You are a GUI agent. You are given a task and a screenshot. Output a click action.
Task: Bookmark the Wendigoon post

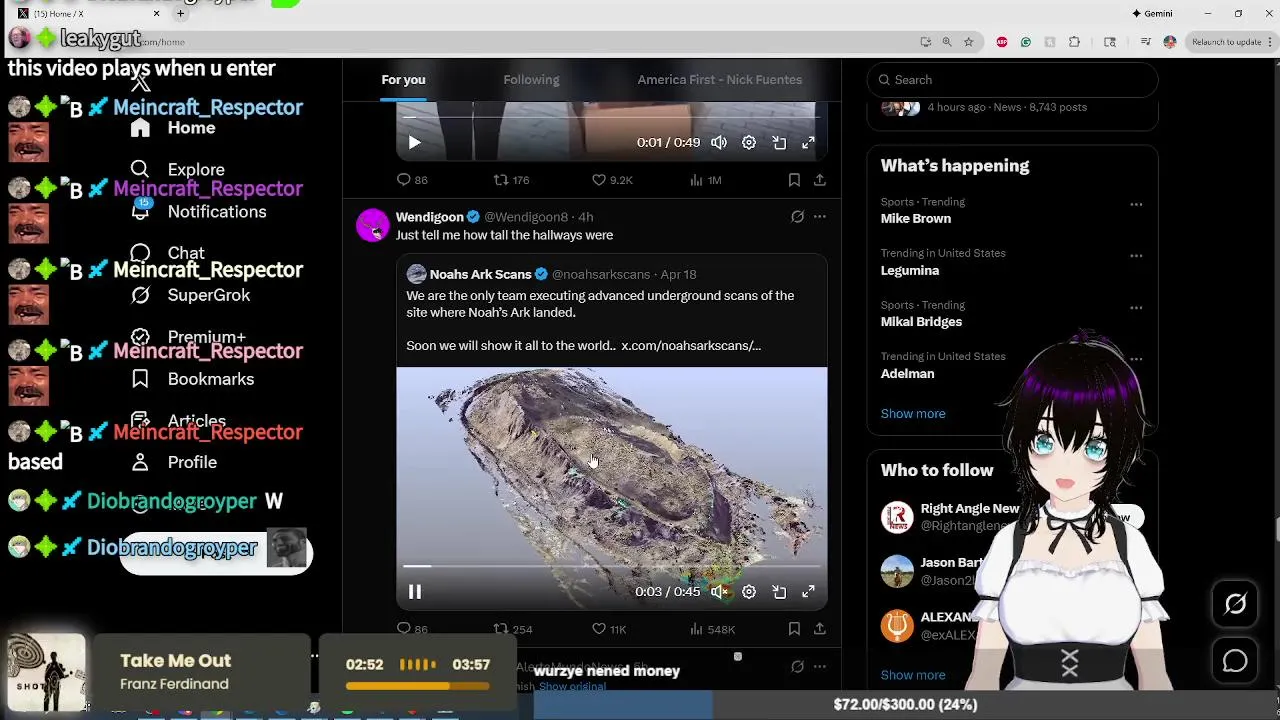point(794,629)
